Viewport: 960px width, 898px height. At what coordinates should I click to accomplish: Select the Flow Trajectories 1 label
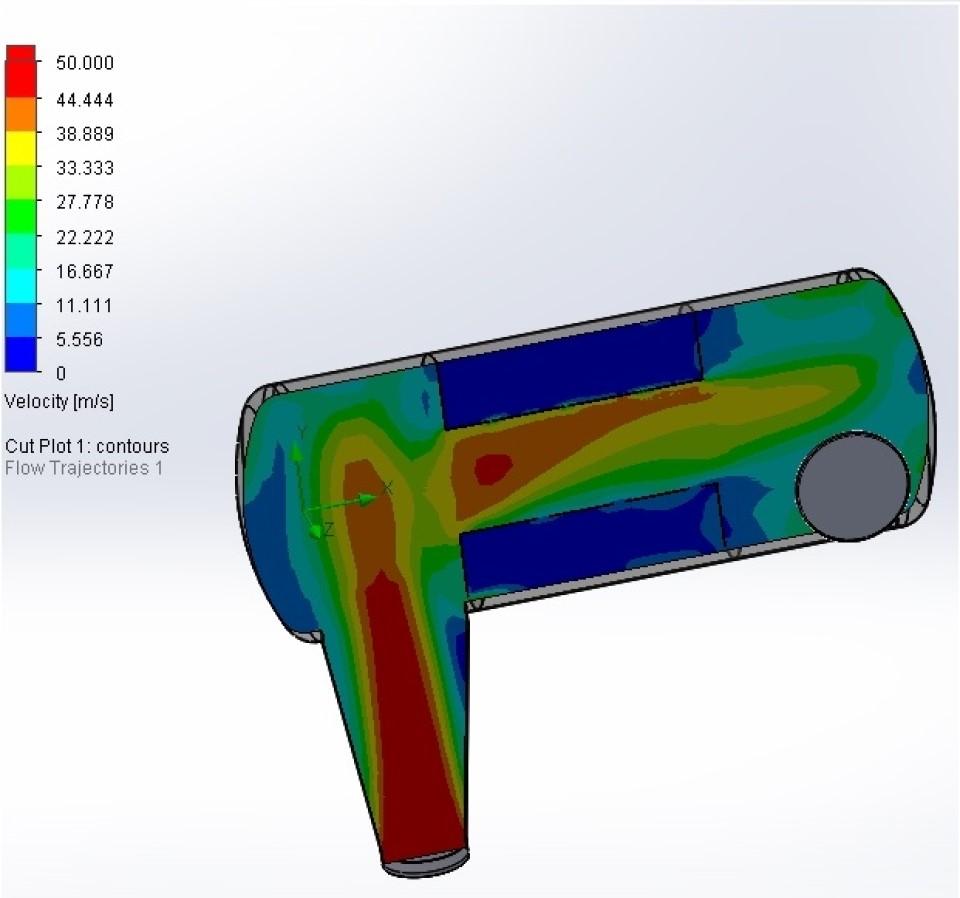click(84, 468)
